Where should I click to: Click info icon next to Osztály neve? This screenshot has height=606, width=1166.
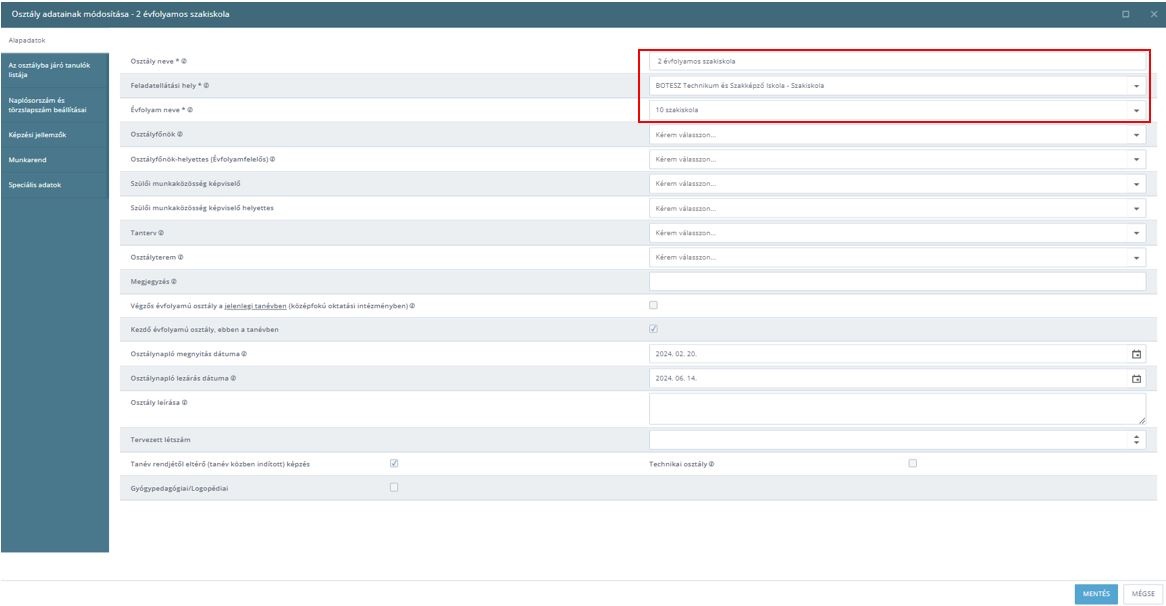coord(184,62)
